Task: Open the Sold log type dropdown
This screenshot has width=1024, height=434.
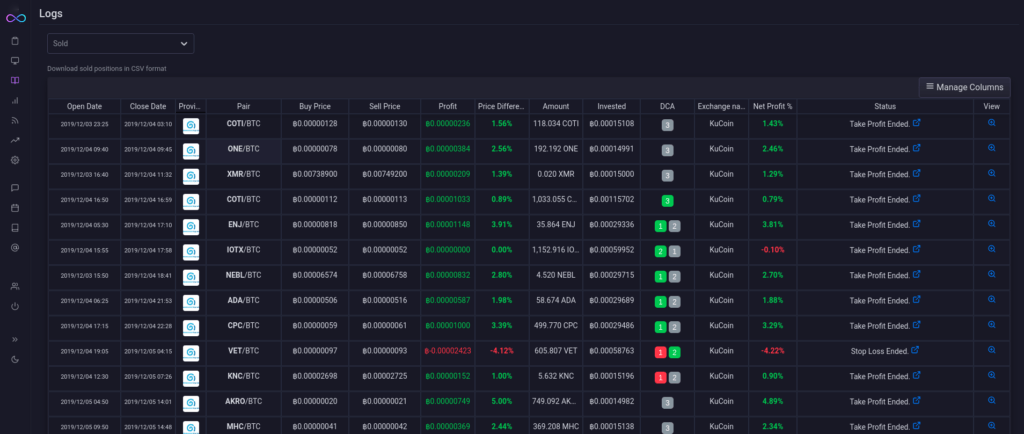Action: pos(120,44)
